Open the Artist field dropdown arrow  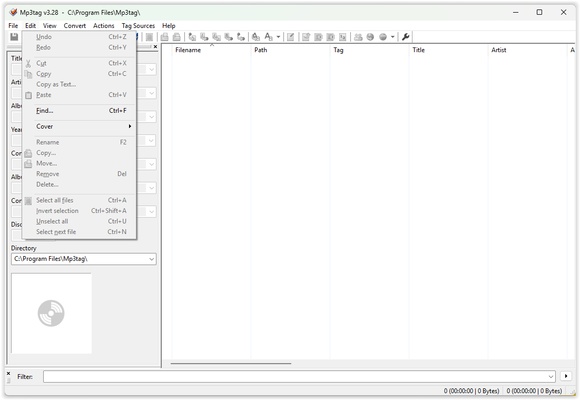tap(152, 93)
